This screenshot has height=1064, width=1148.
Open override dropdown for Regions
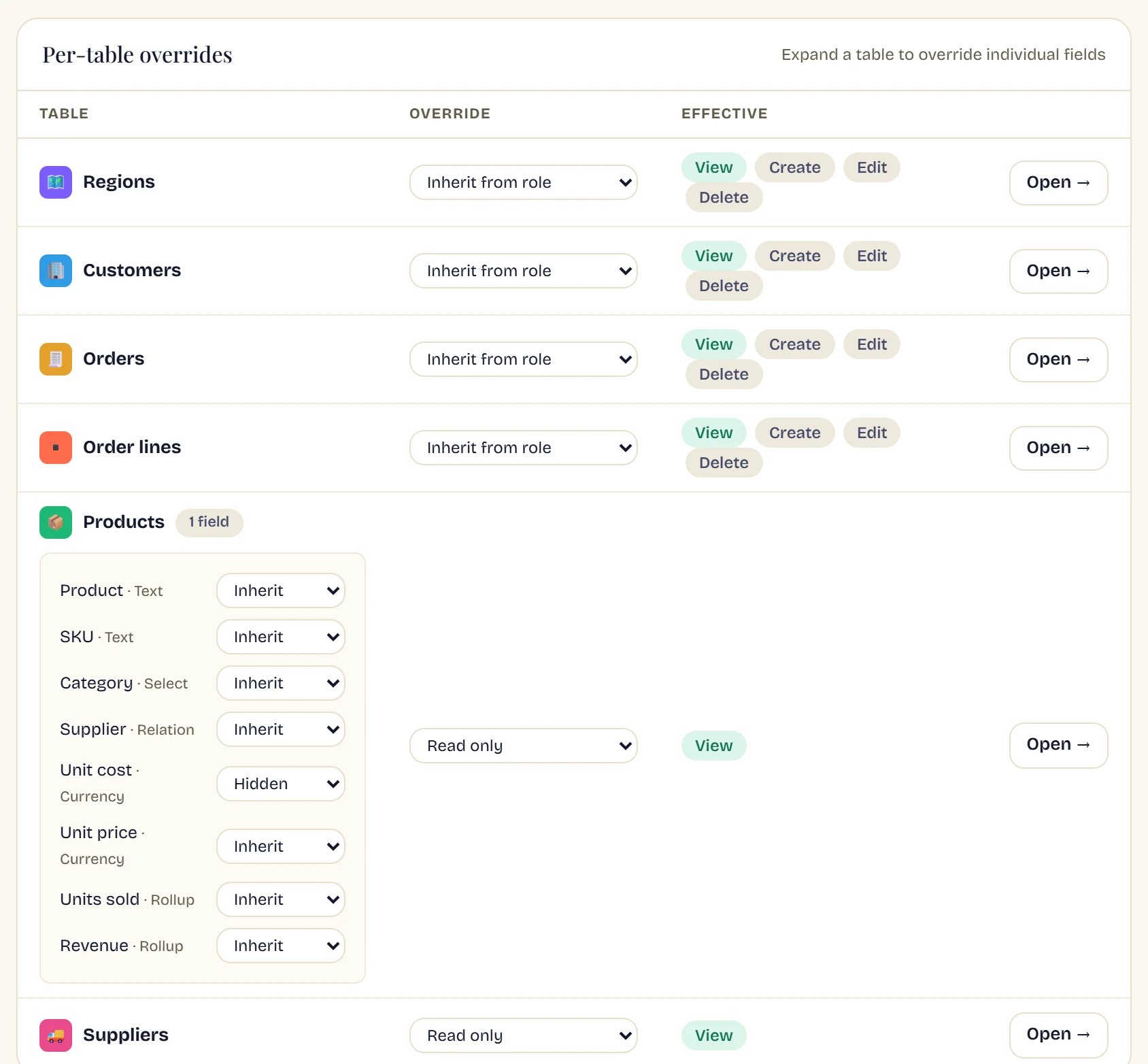click(x=524, y=182)
